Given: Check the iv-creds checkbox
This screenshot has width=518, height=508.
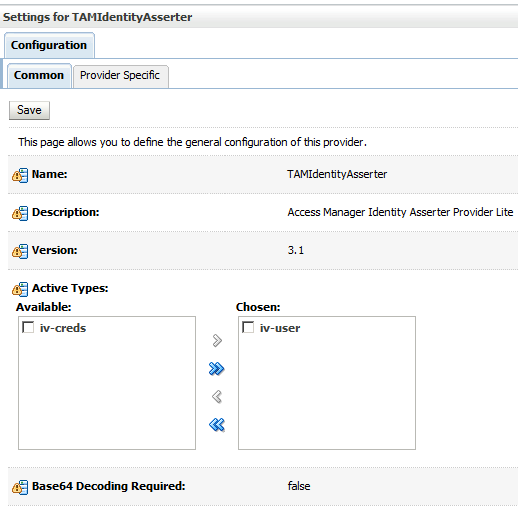Looking at the screenshot, I should (28, 327).
